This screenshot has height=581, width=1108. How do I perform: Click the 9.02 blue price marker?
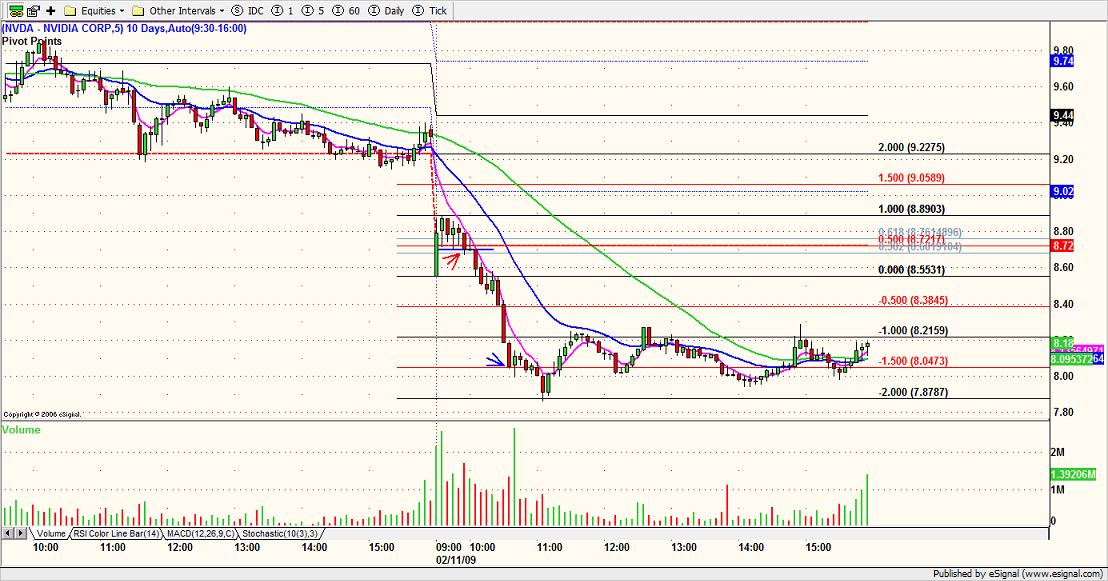[1063, 192]
